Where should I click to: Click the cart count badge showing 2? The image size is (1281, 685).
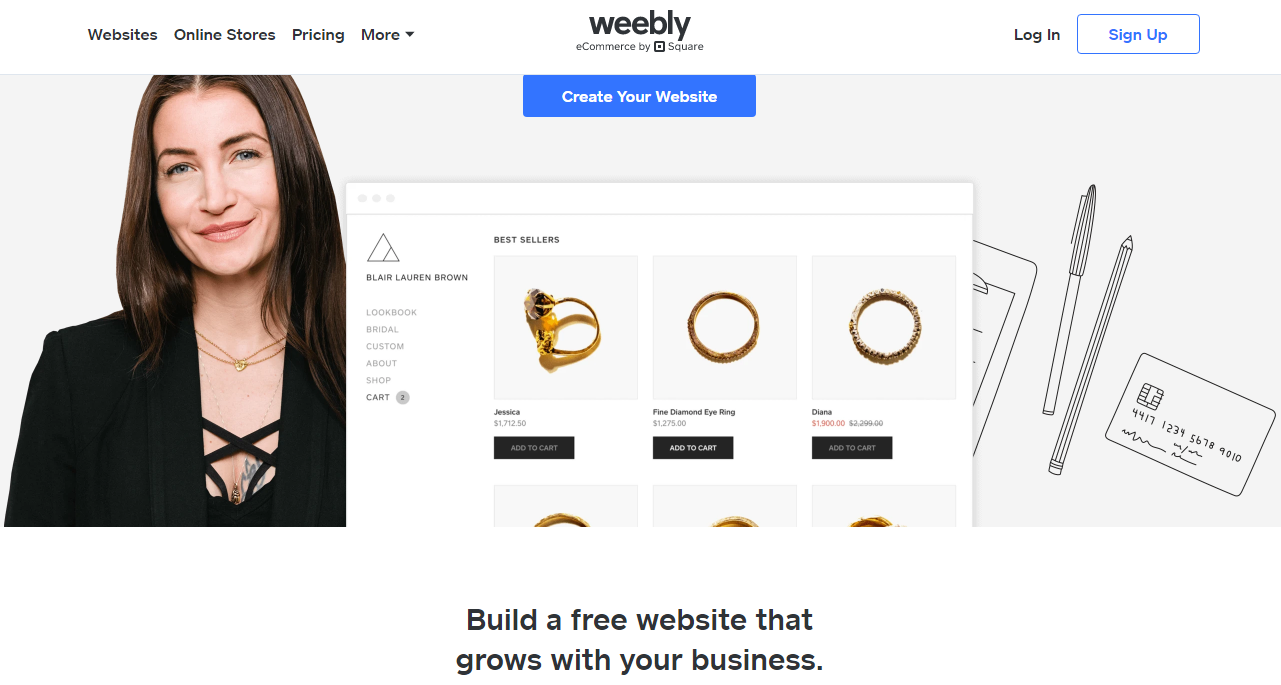pyautogui.click(x=403, y=398)
